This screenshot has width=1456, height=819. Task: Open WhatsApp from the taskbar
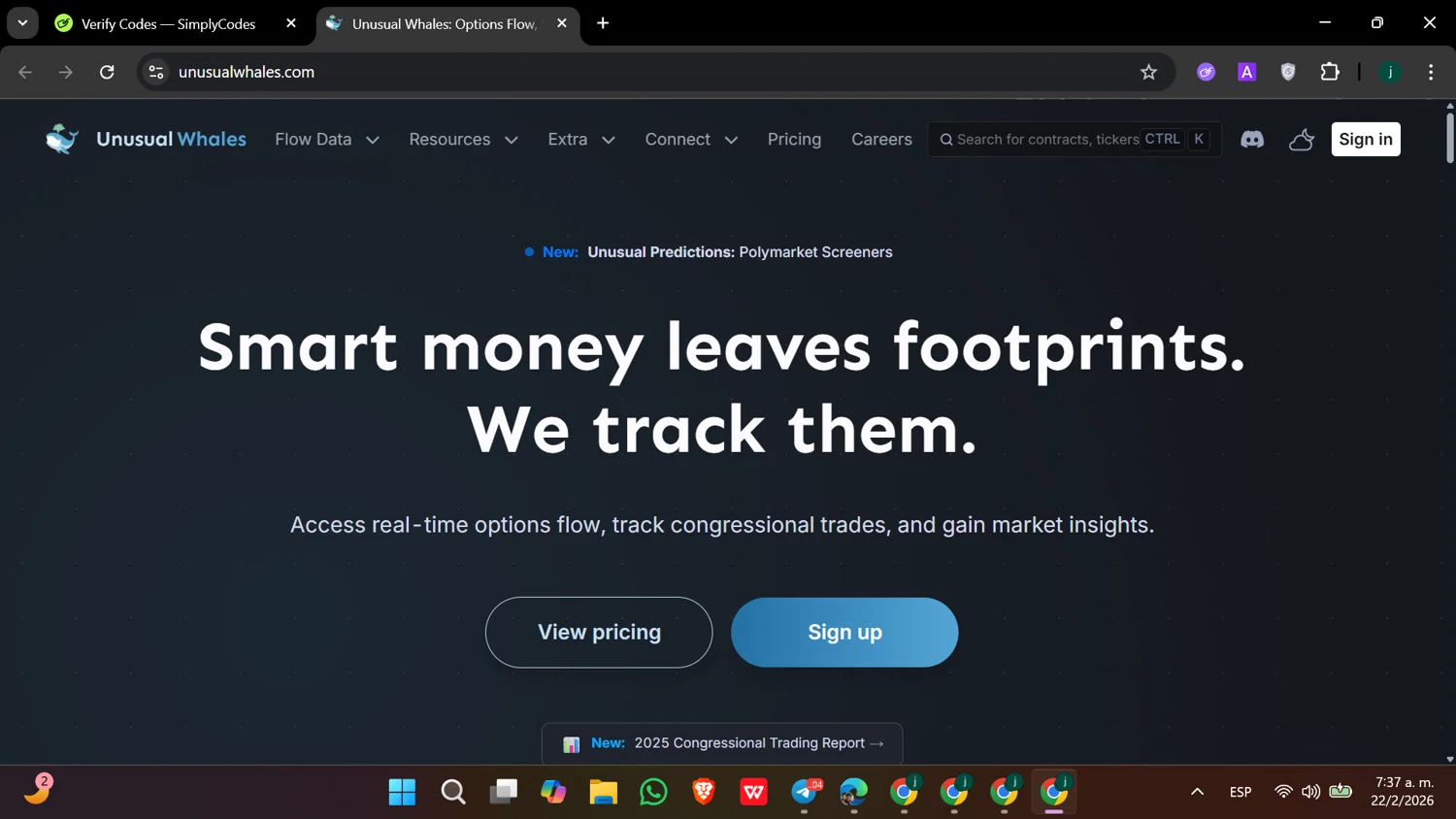[x=653, y=792]
